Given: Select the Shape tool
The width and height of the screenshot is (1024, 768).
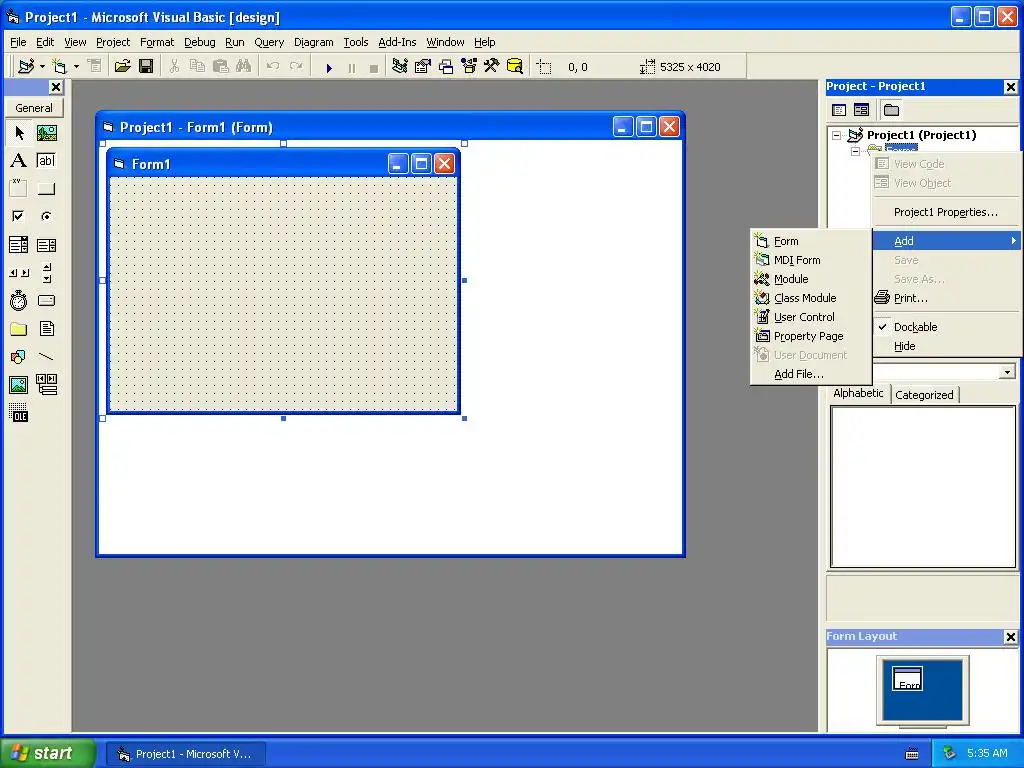Looking at the screenshot, I should (19, 357).
